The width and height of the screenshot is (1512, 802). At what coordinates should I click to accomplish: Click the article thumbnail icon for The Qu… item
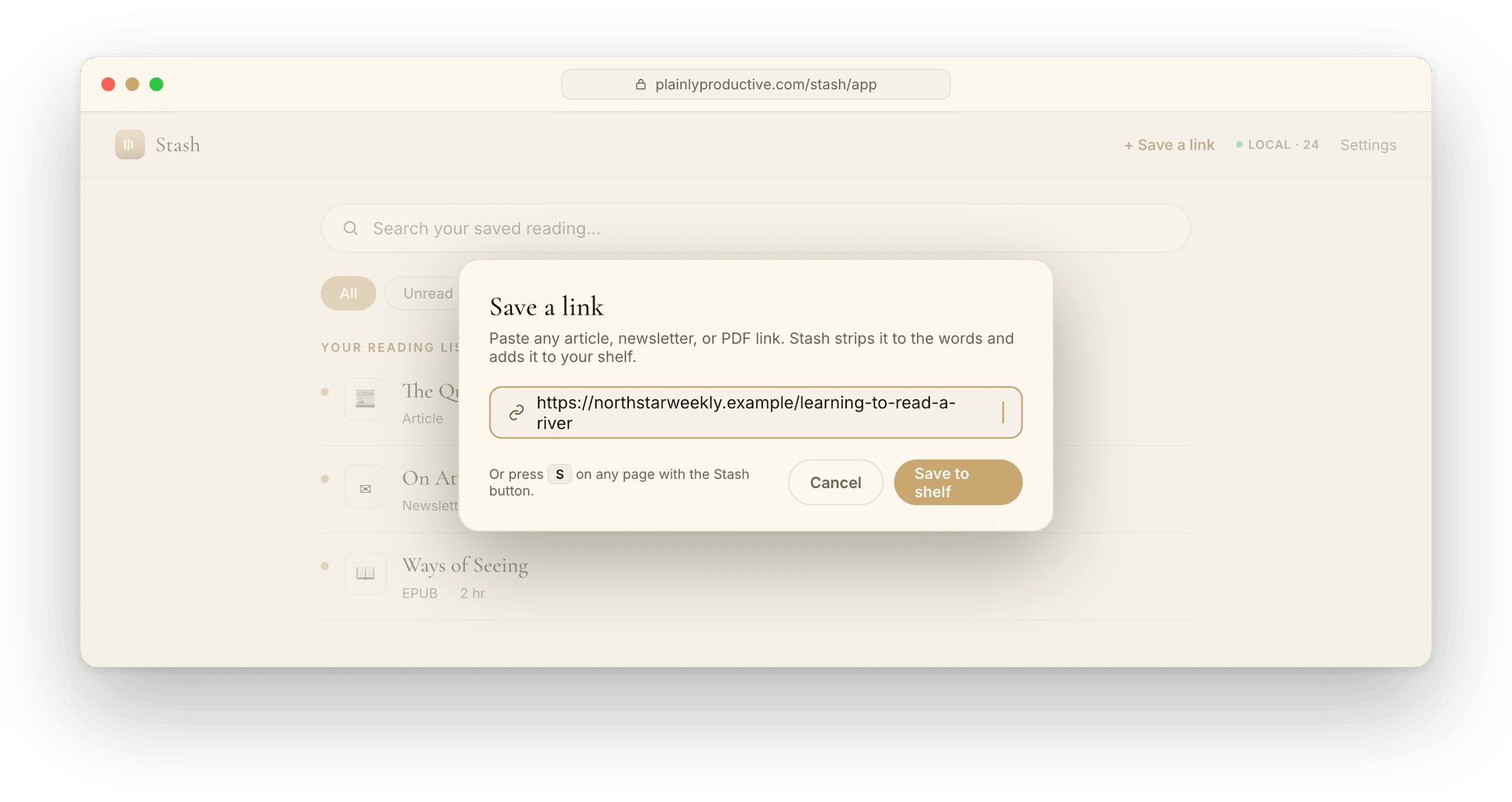(366, 399)
